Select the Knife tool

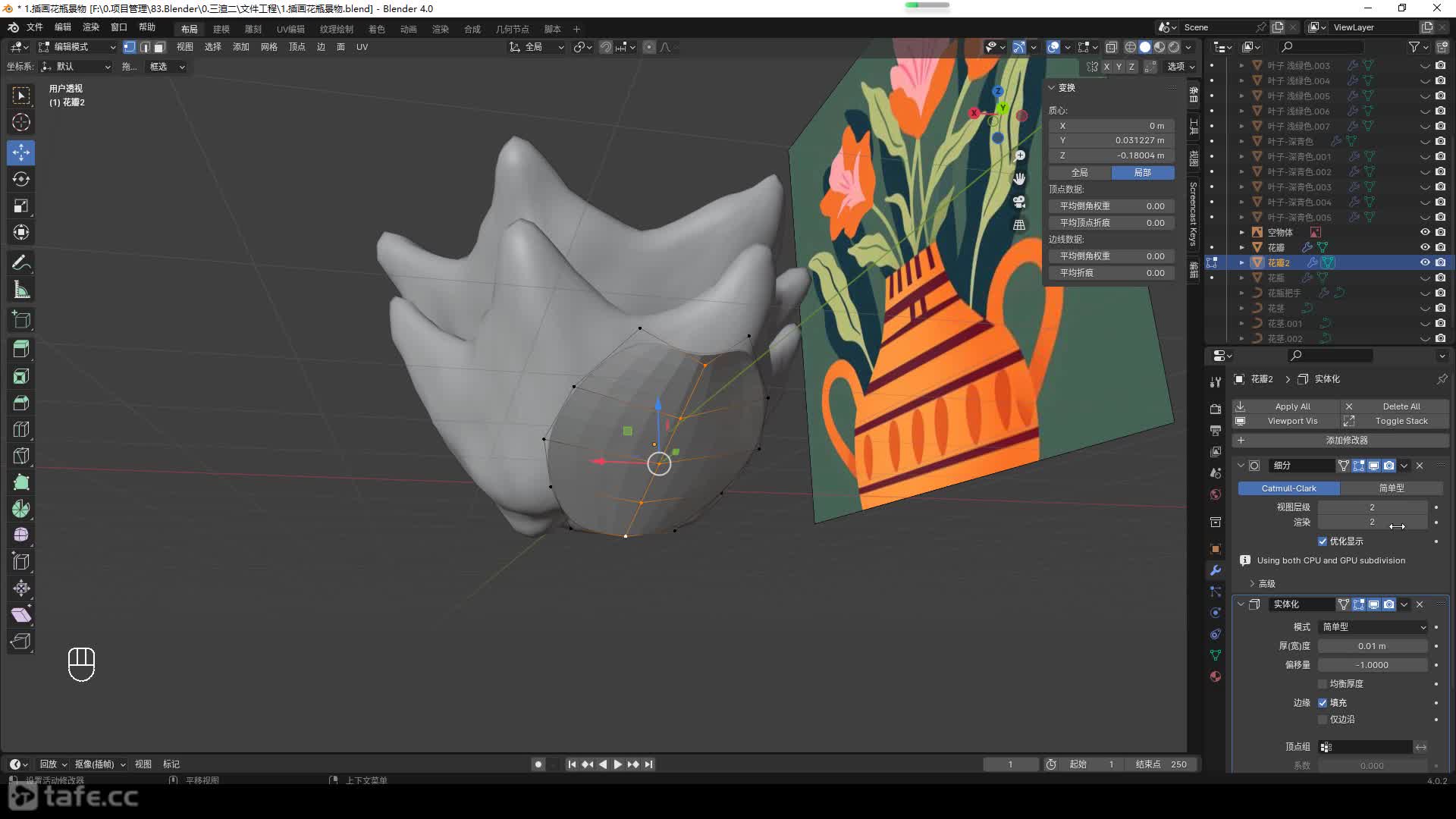(21, 456)
